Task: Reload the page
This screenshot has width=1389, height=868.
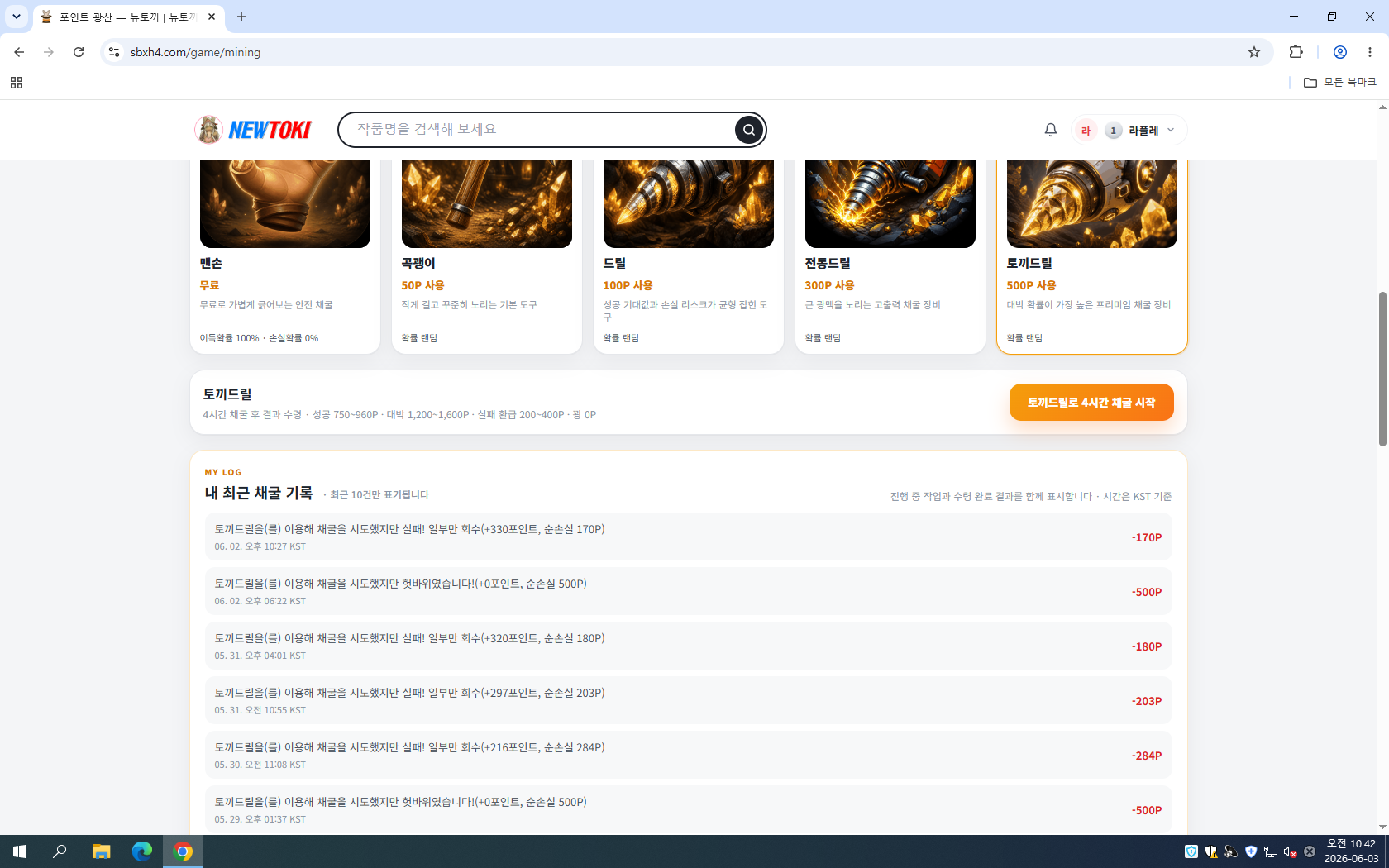Action: pos(79,52)
